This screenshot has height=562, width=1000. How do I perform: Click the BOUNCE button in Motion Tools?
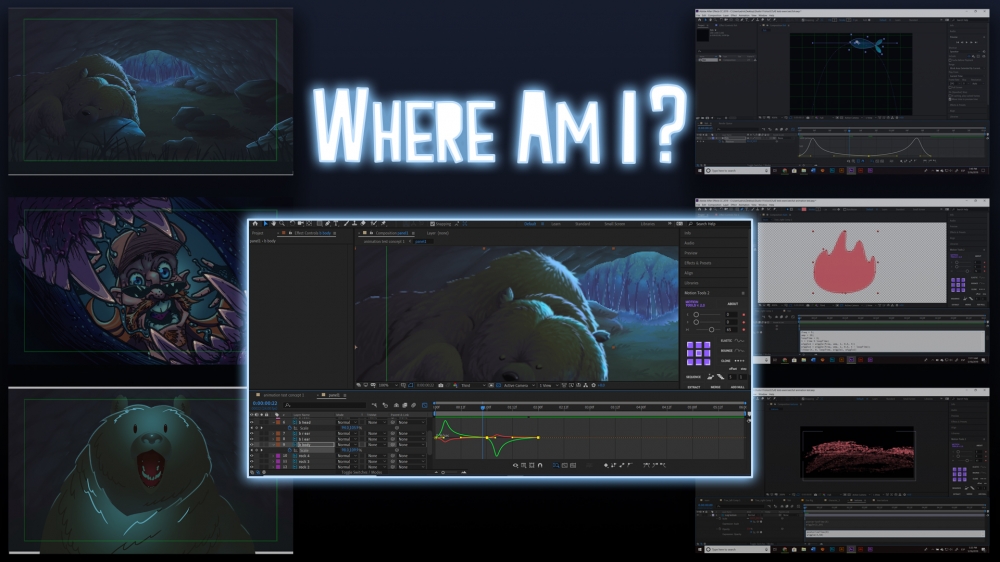tap(732, 351)
